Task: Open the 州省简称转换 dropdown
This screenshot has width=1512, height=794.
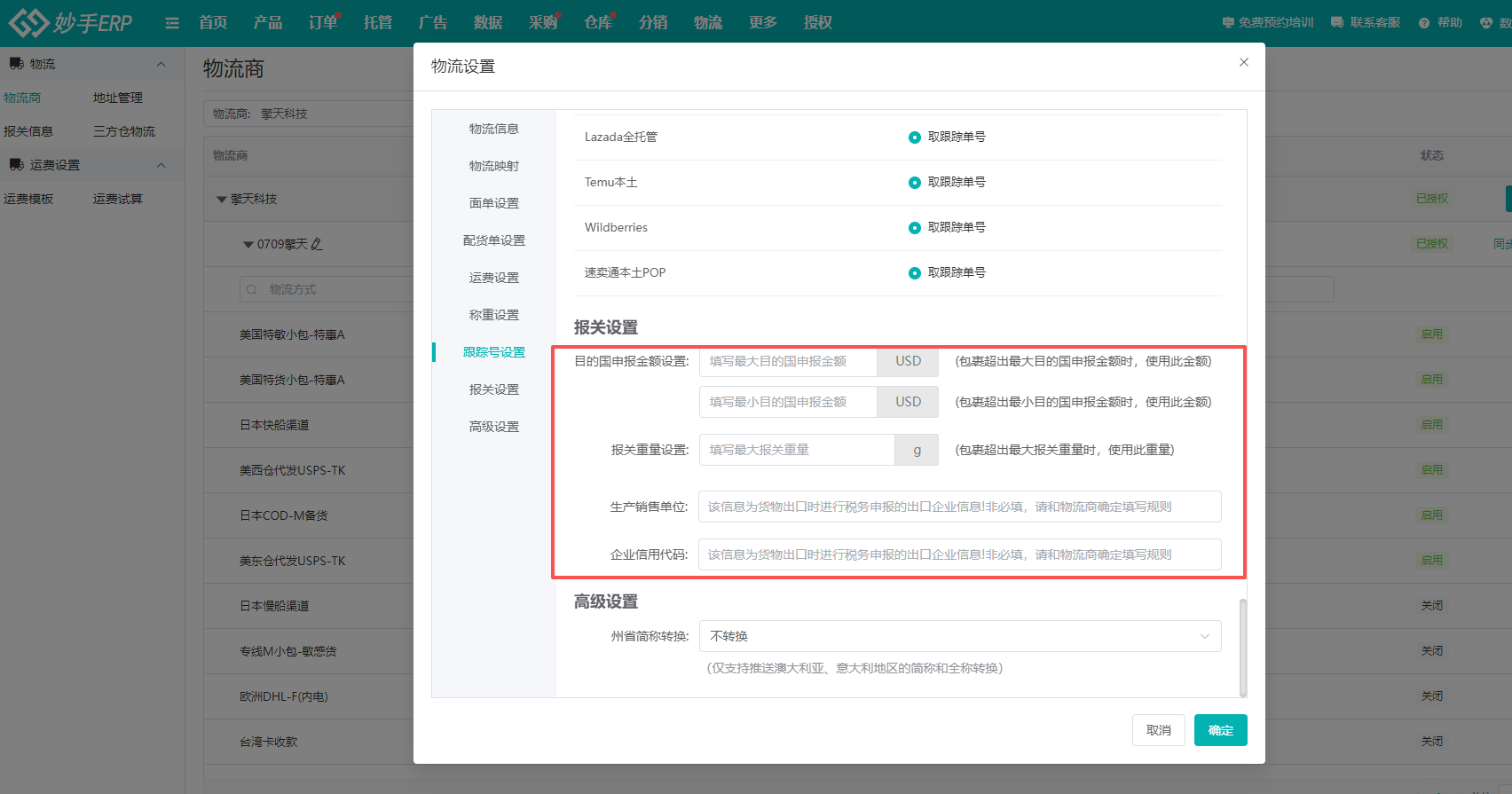Action: (x=959, y=636)
